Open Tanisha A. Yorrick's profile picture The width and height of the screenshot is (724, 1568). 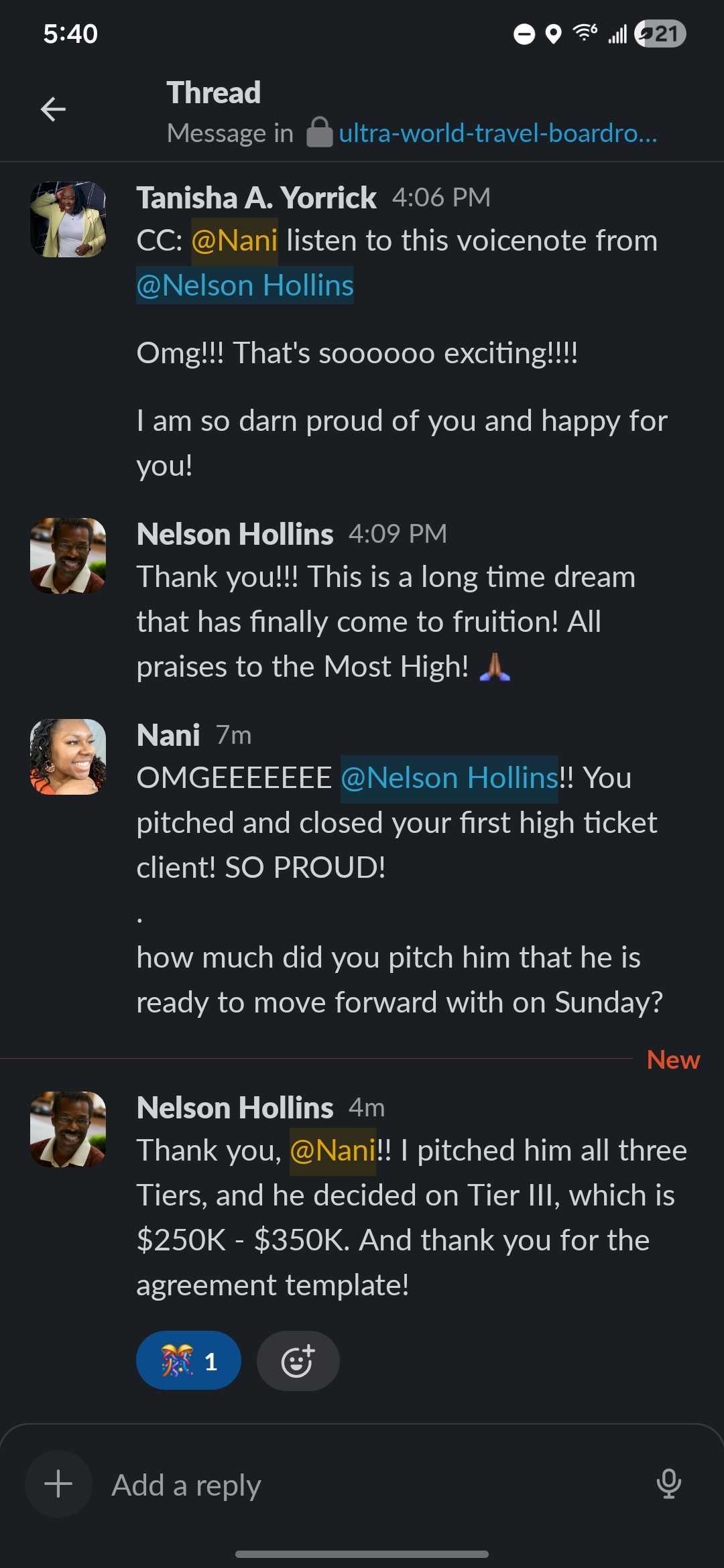68,220
